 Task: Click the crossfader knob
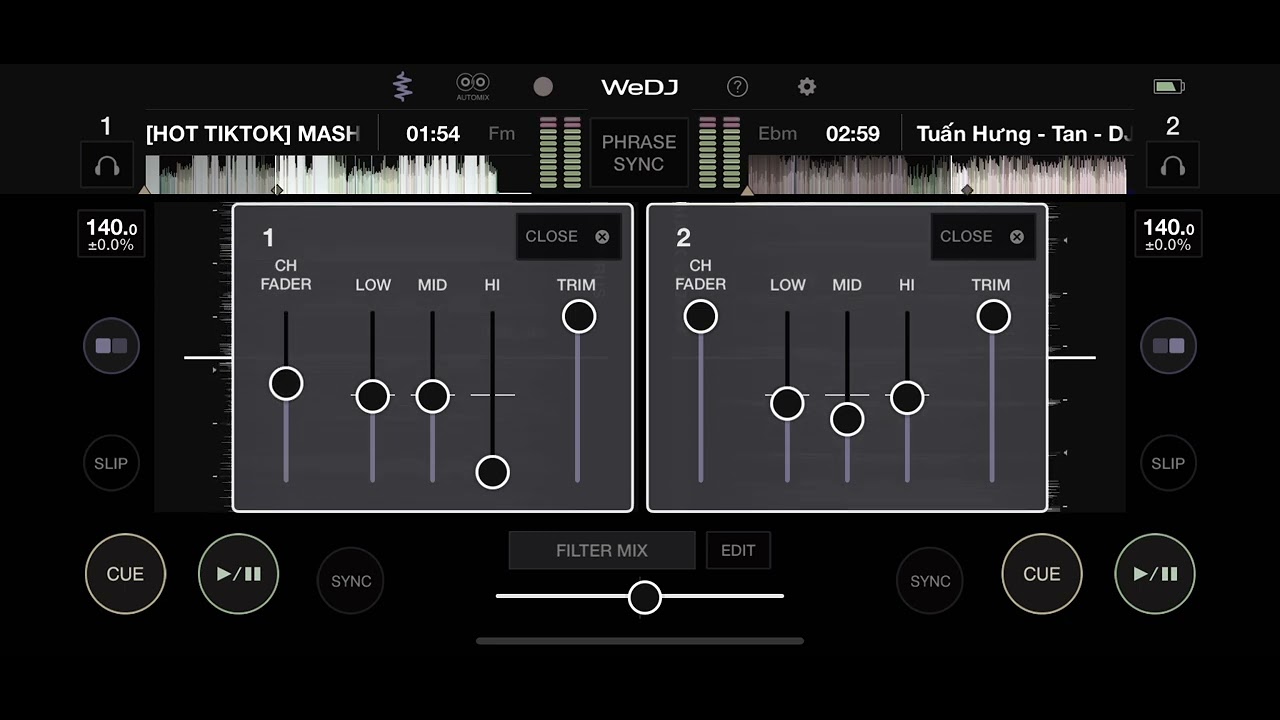coord(645,597)
